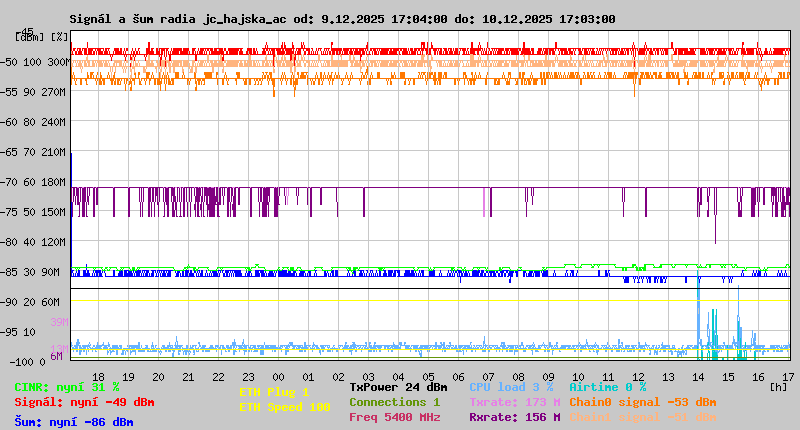Viewport: 800px width, 430px height.
Task: Select the Freq 5400 MHz label
Action: [395, 417]
